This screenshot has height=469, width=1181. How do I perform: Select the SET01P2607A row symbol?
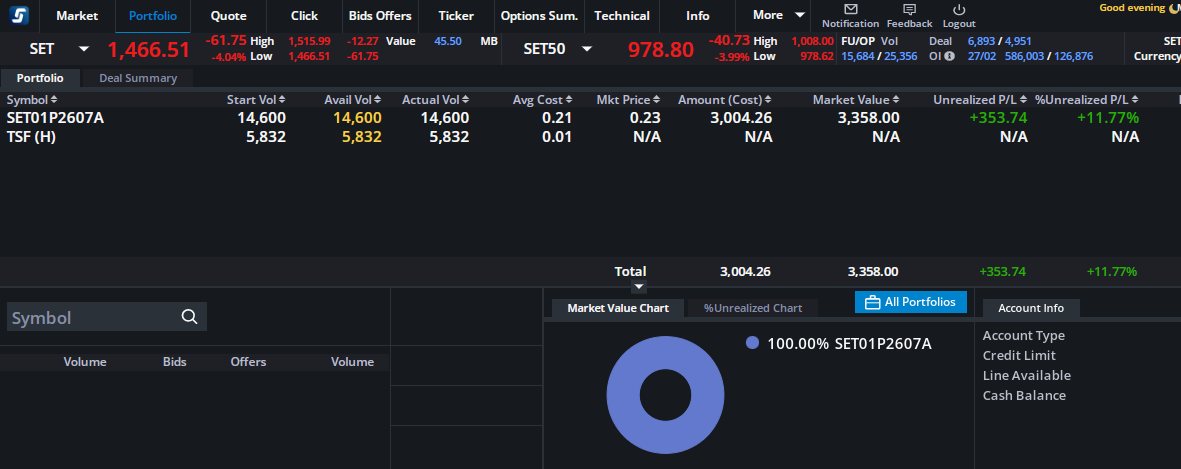click(x=56, y=117)
